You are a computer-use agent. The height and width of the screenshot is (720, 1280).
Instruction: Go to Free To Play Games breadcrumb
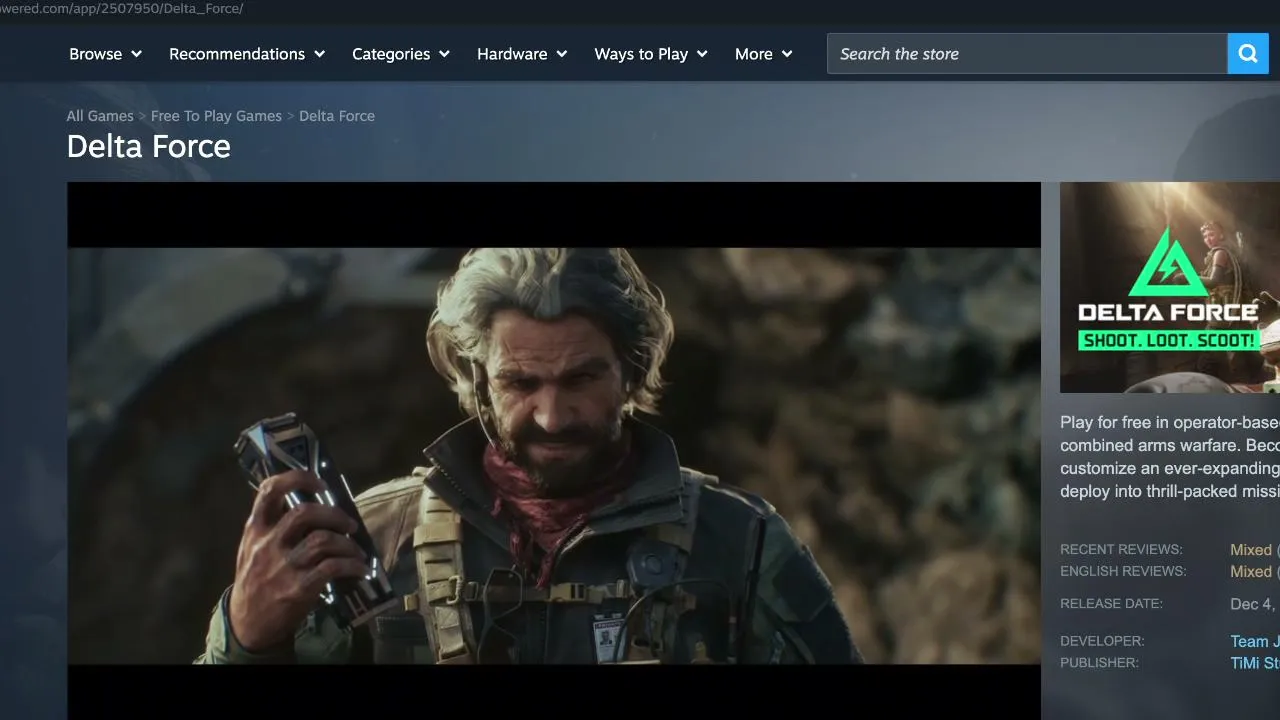click(x=216, y=116)
